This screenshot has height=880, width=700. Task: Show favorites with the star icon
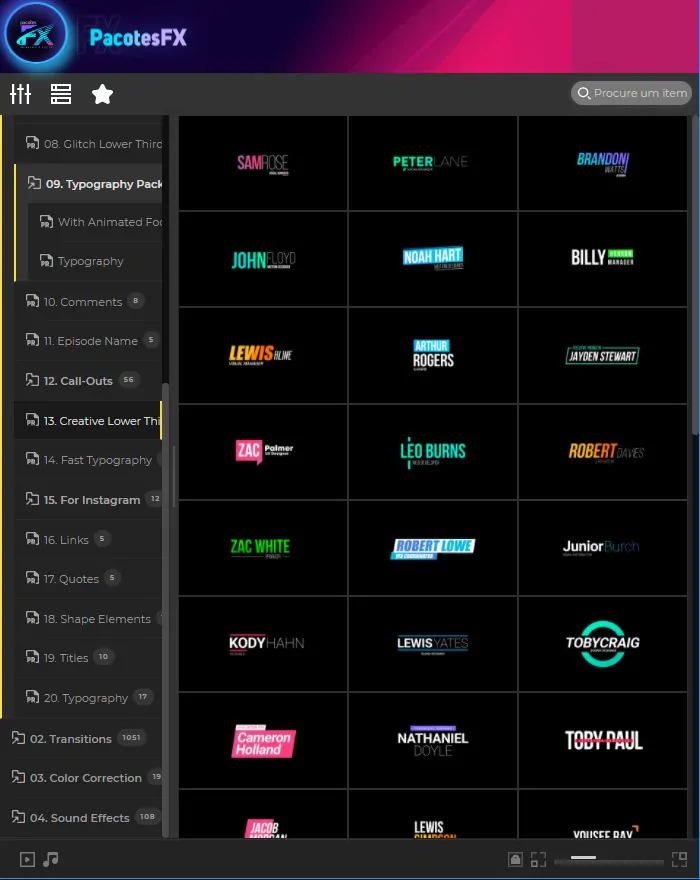tap(102, 94)
